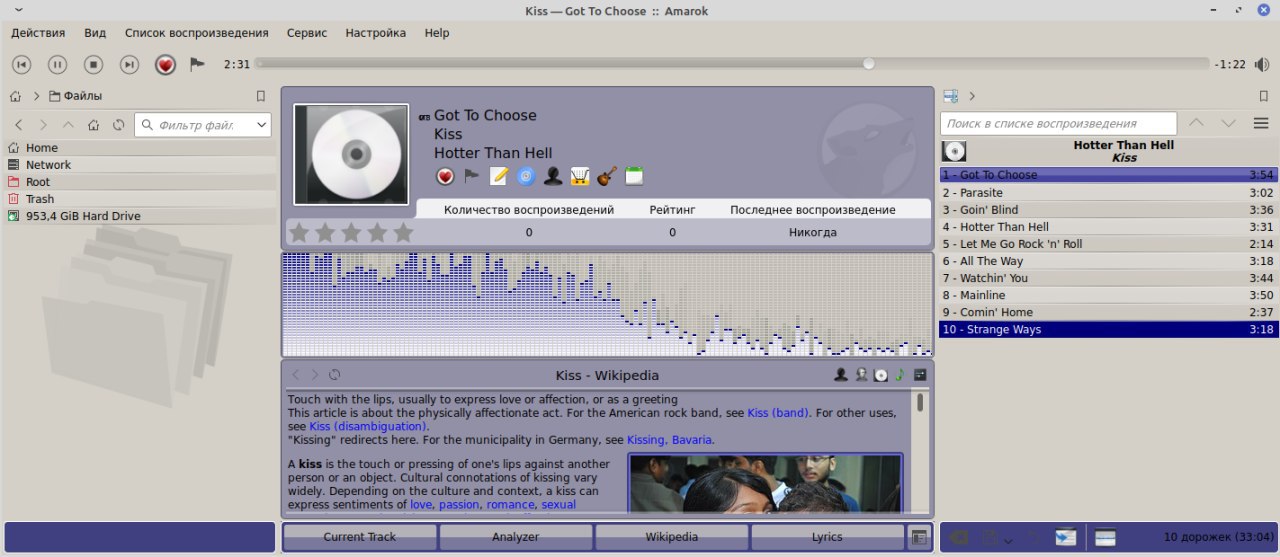This screenshot has height=557, width=1280.
Task: Switch to the Lyrics applet tab
Action: (x=827, y=537)
